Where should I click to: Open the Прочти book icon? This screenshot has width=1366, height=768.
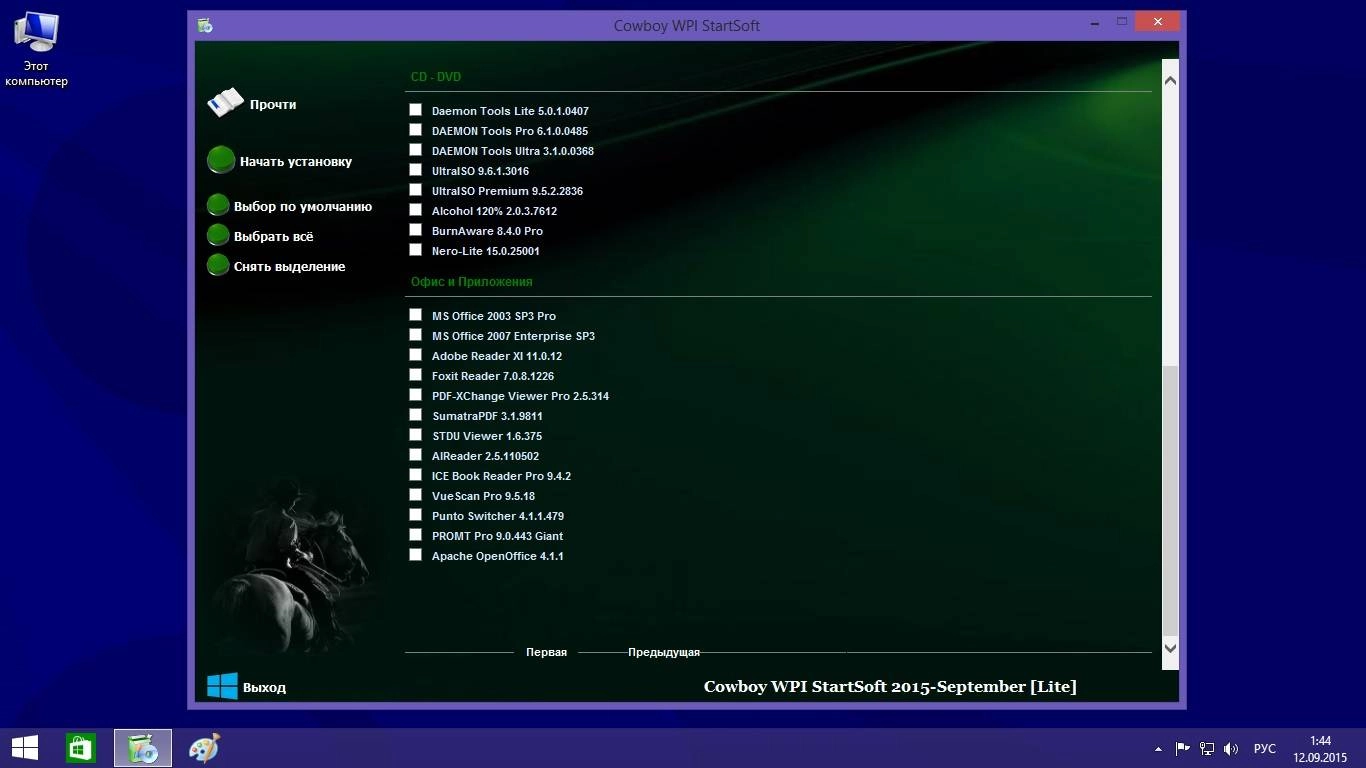point(225,103)
